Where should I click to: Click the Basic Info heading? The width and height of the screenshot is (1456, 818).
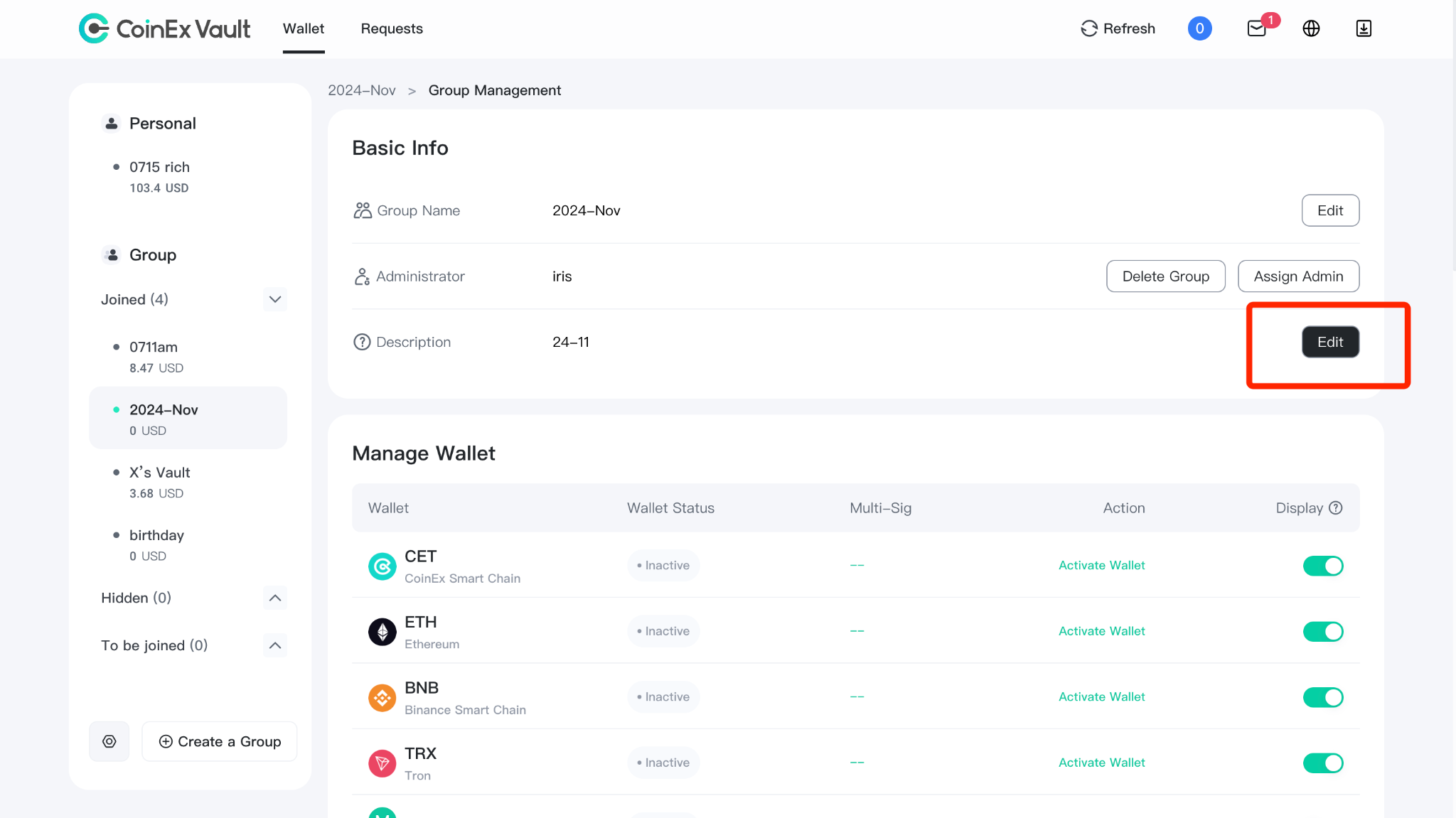click(x=400, y=148)
